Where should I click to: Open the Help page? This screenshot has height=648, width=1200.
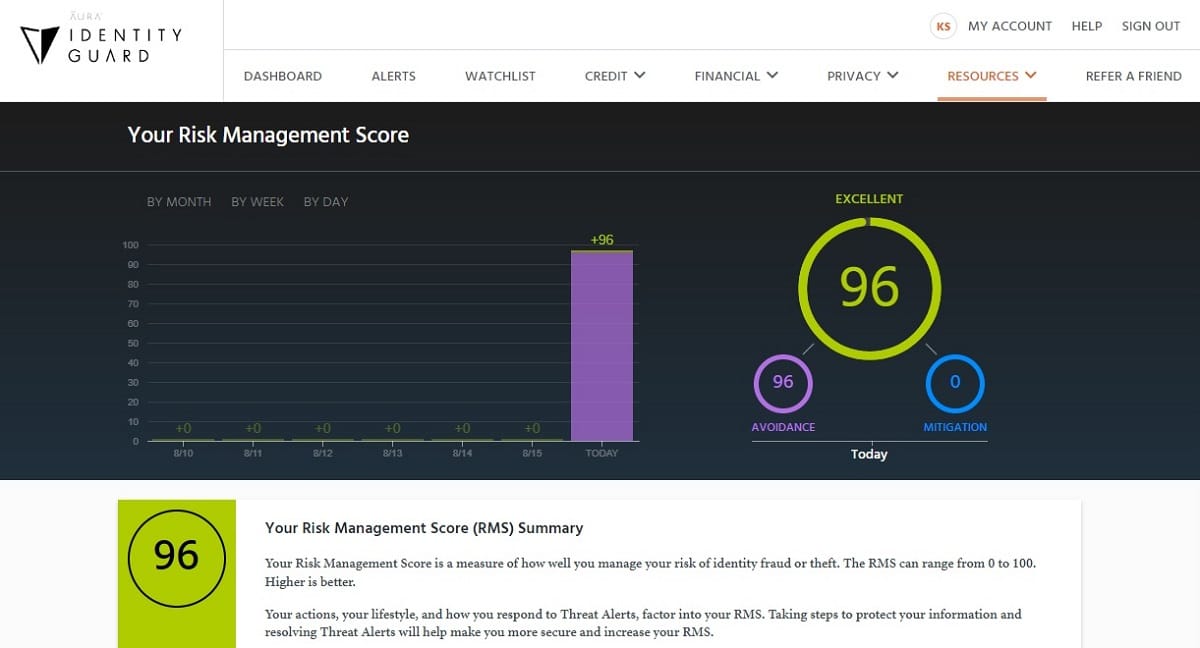click(x=1087, y=26)
